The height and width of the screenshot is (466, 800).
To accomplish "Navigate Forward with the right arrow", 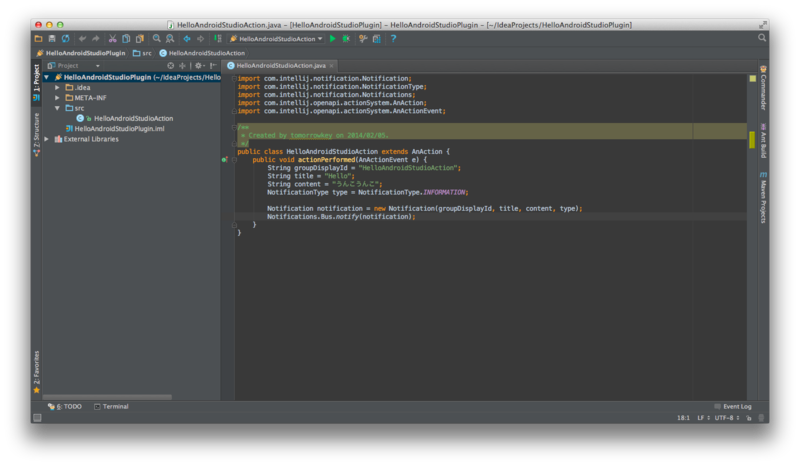I will (201, 39).
